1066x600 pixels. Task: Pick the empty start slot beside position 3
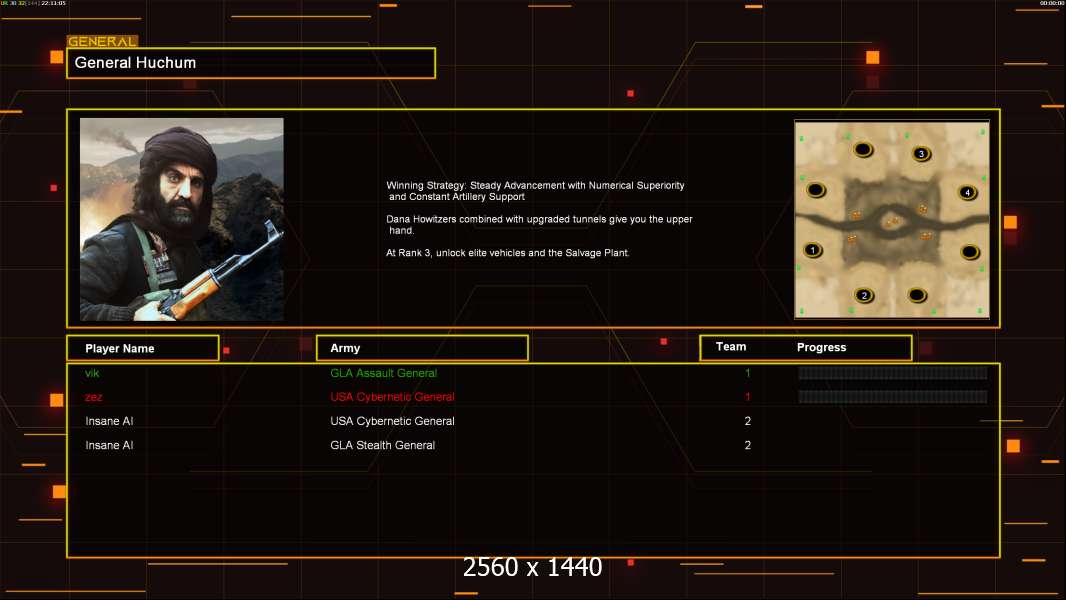[863, 149]
